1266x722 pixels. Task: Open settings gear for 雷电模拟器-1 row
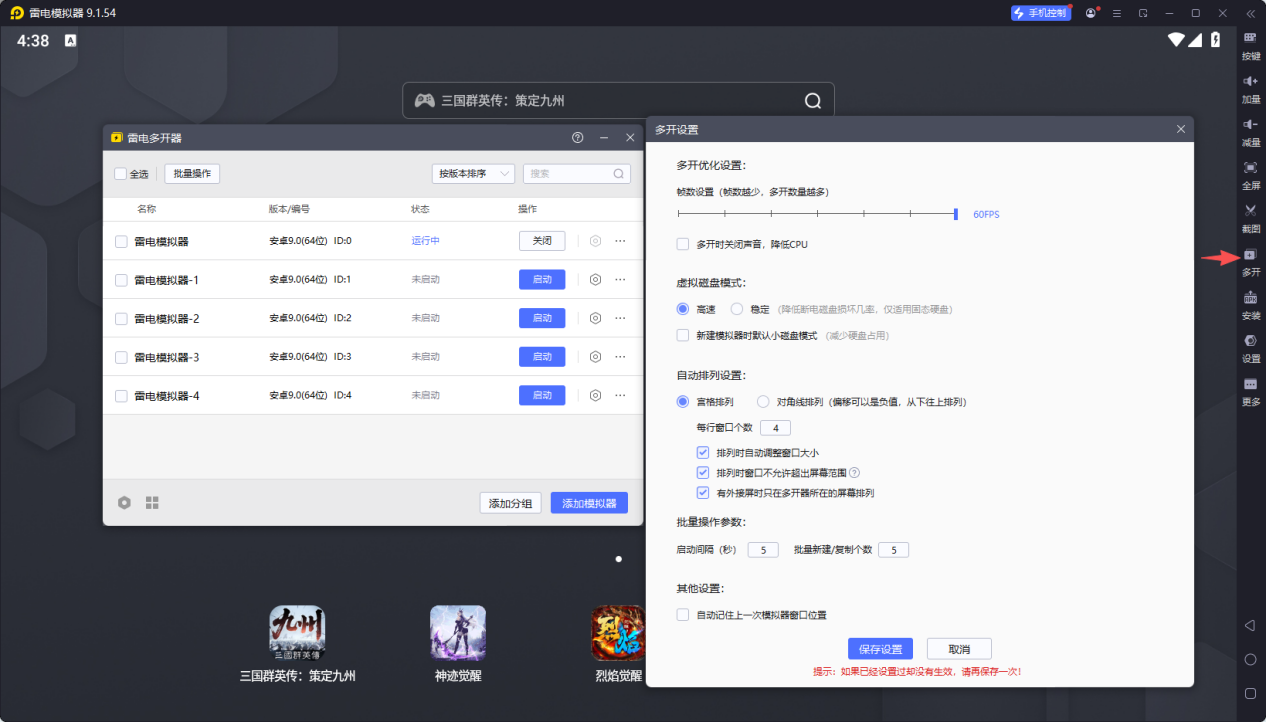pyautogui.click(x=595, y=280)
